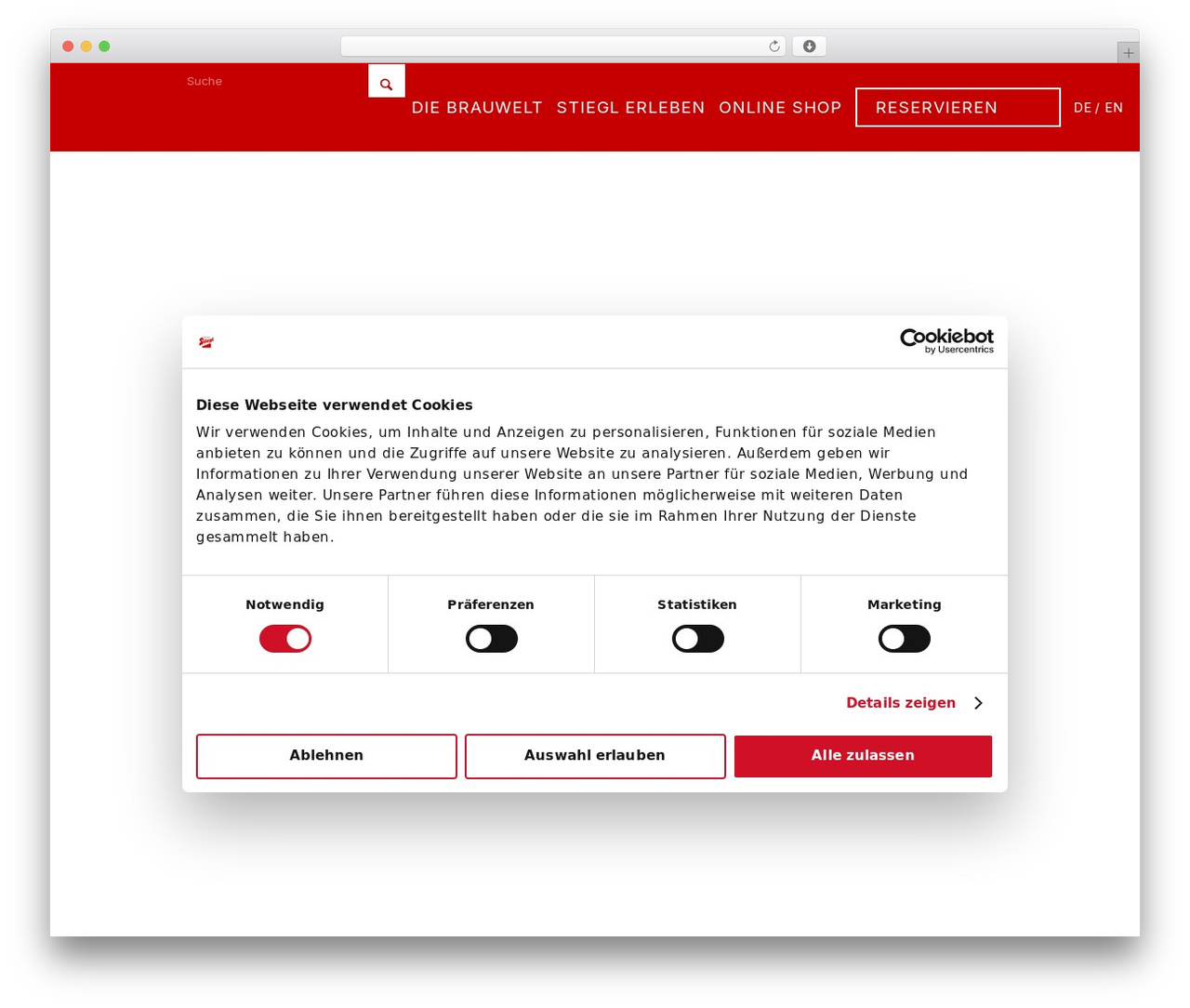The width and height of the screenshot is (1190, 1008).
Task: Add a new browser tab
Action: (x=1128, y=53)
